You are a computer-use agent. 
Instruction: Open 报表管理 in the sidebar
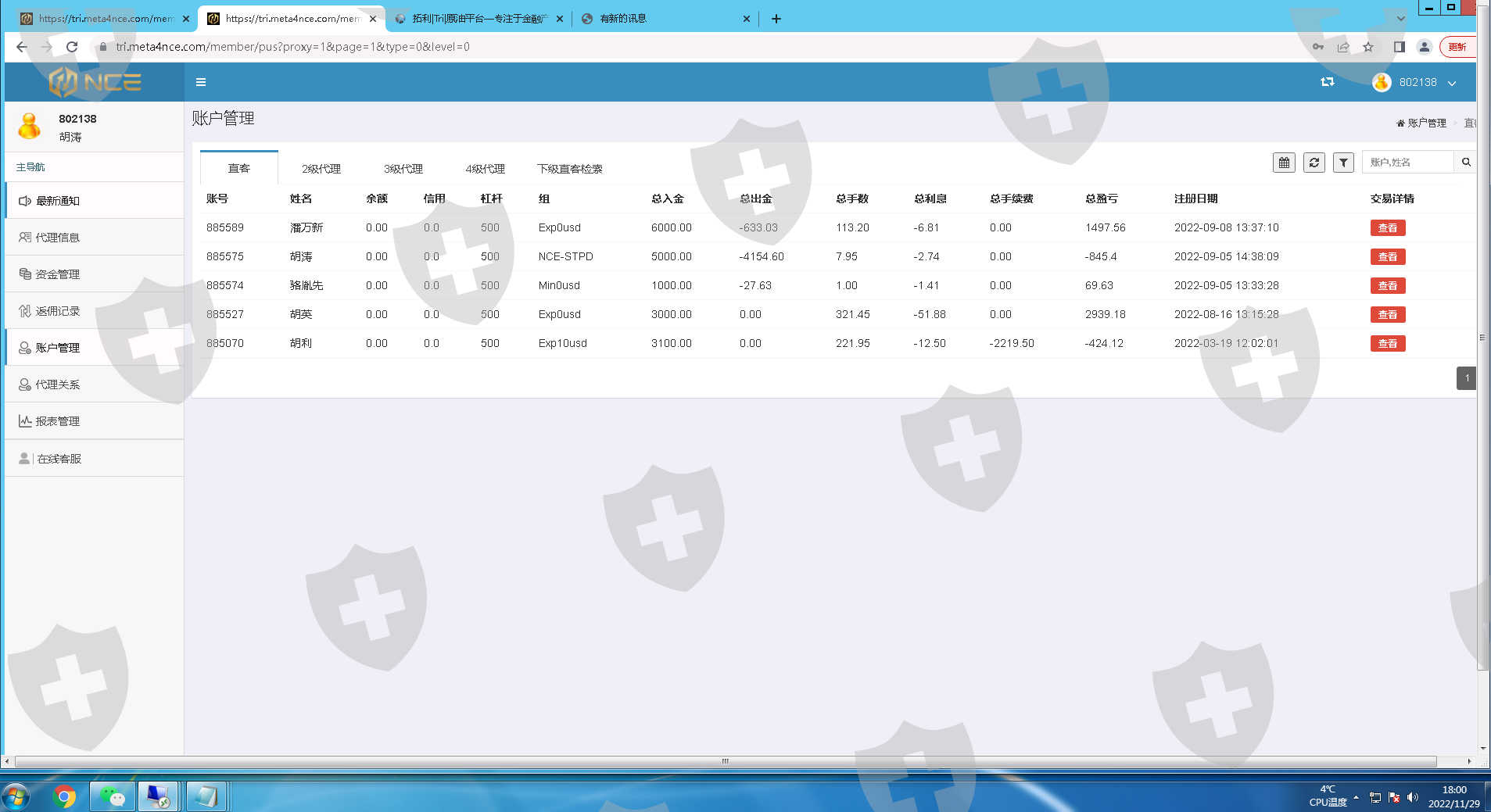pyautogui.click(x=58, y=421)
